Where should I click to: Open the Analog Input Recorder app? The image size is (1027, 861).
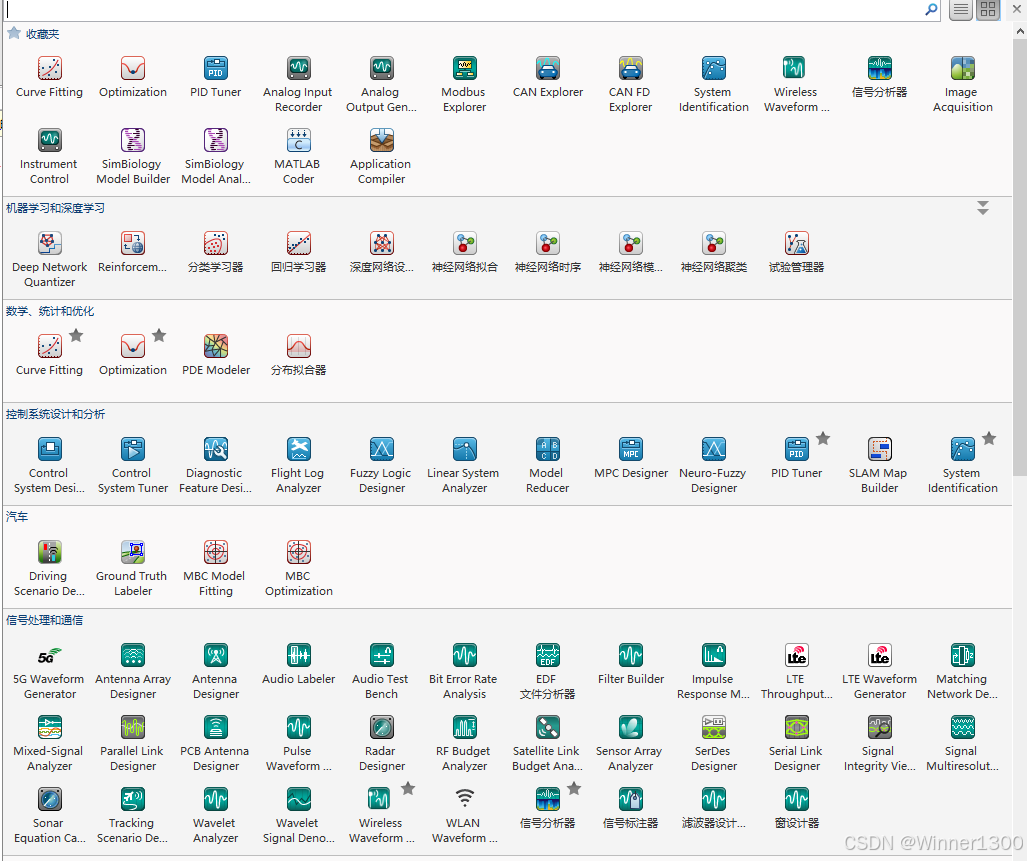298,84
